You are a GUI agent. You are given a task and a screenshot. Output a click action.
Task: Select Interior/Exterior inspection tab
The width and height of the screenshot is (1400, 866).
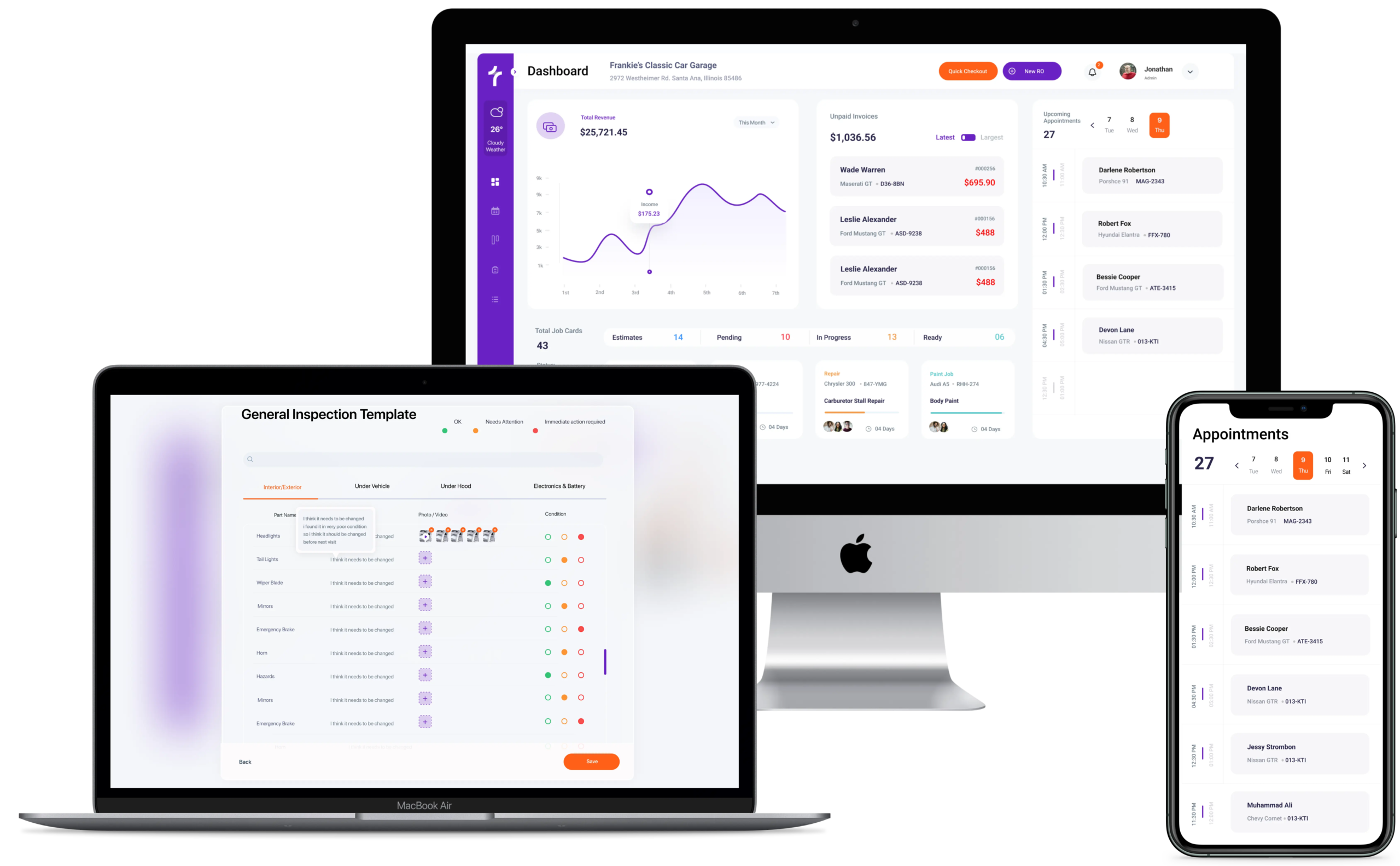click(282, 487)
